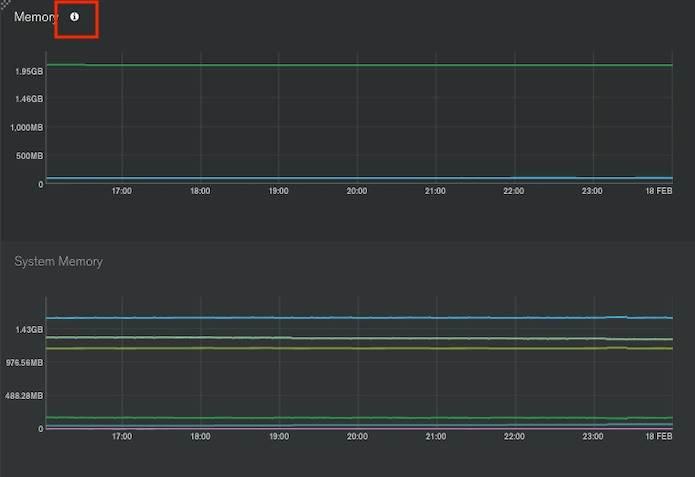Image resolution: width=695 pixels, height=477 pixels.
Task: Click the 500MB y-axis label in Memory chart
Action: (x=29, y=156)
